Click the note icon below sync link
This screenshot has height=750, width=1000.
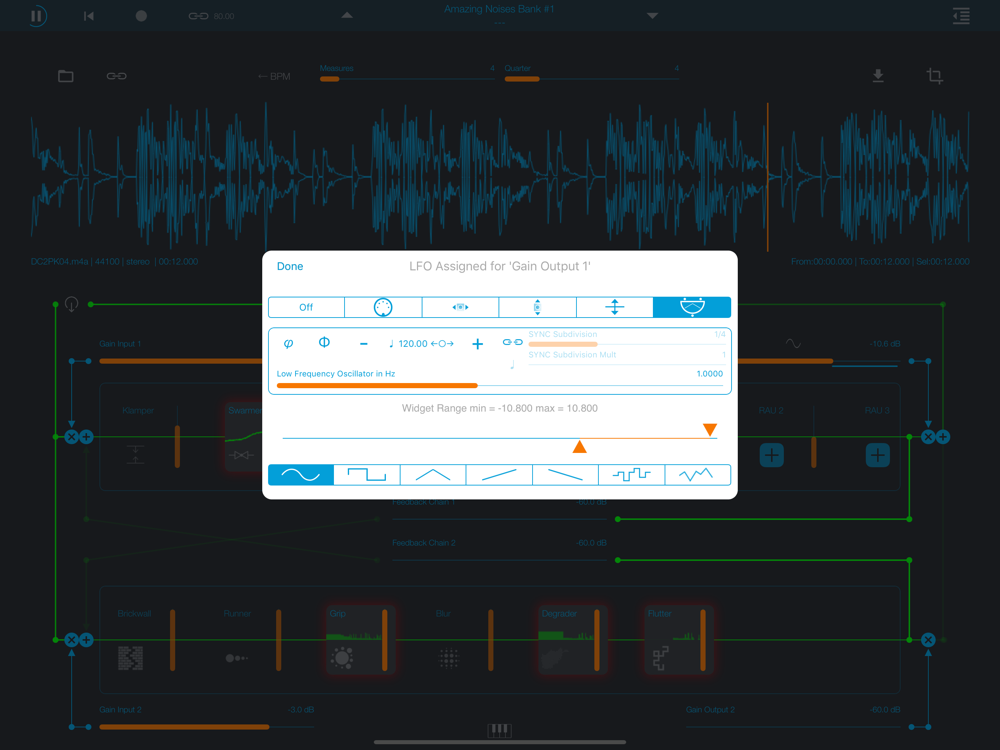coord(512,365)
